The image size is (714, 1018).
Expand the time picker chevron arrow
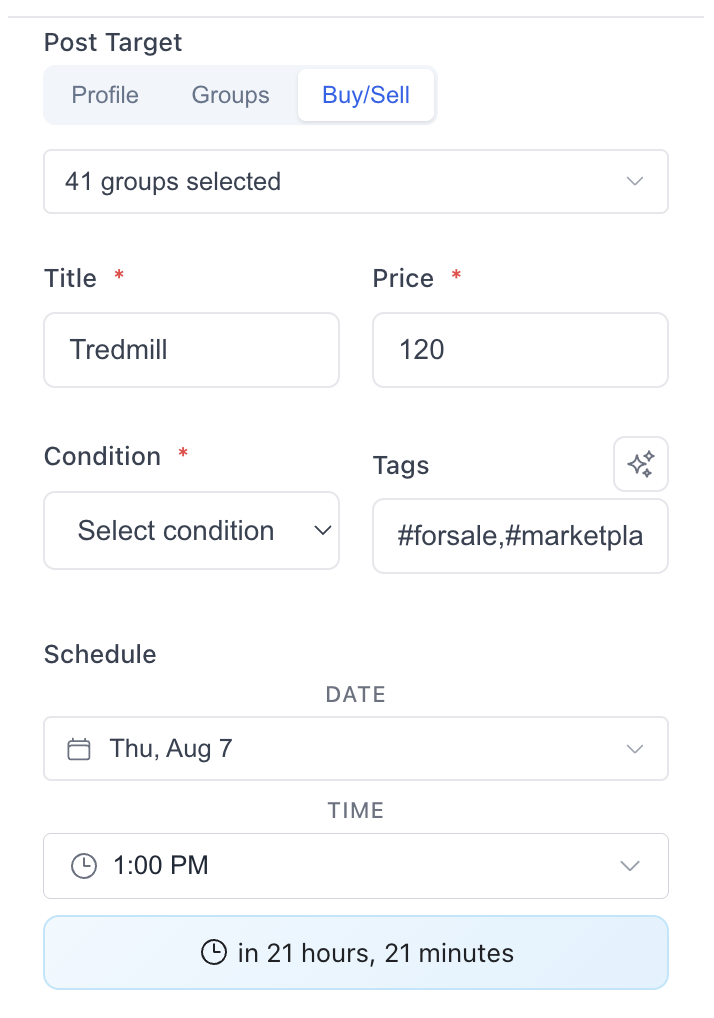(631, 865)
